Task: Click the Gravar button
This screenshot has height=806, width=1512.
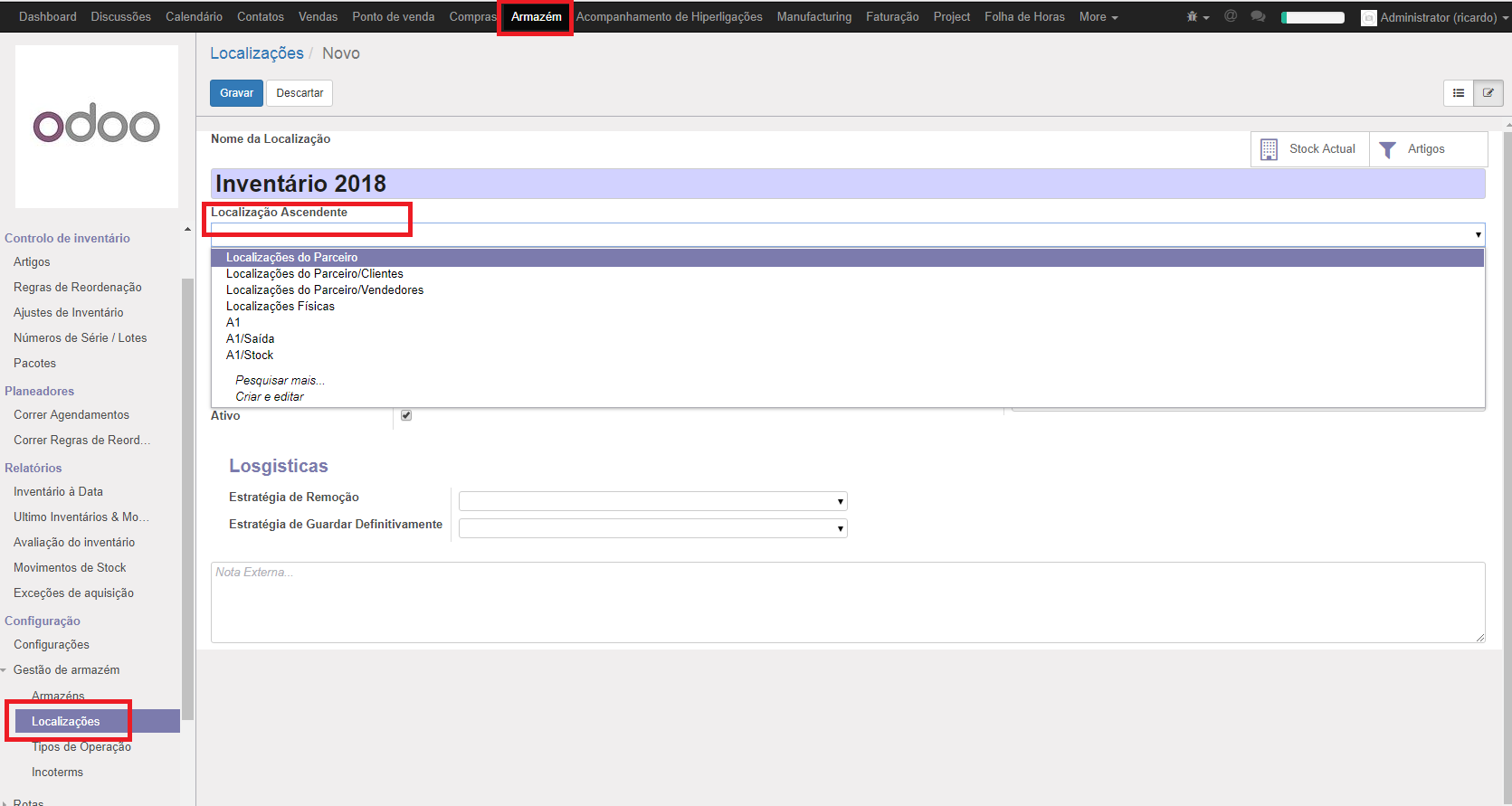Action: pos(236,93)
